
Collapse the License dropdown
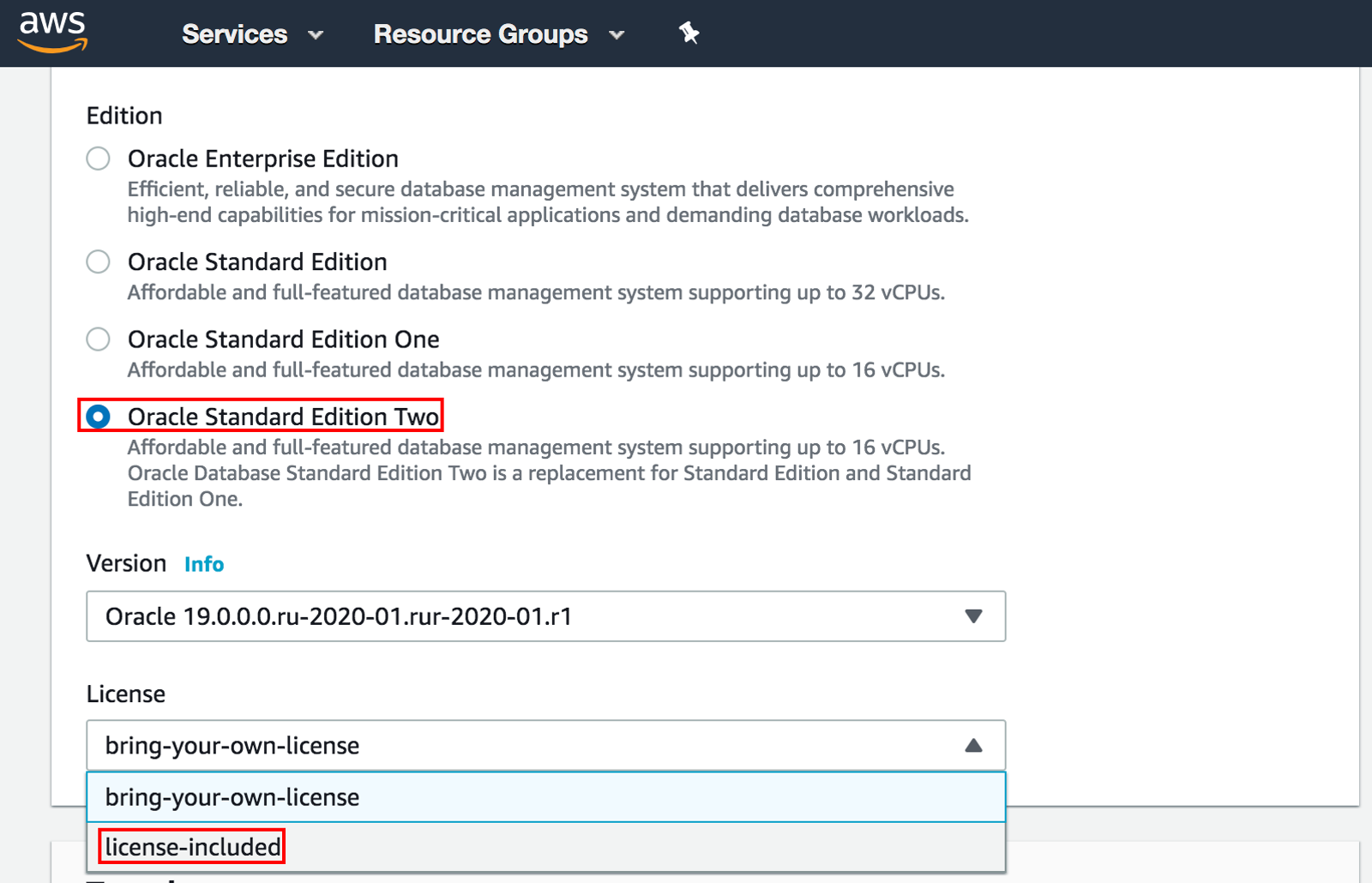[545, 745]
